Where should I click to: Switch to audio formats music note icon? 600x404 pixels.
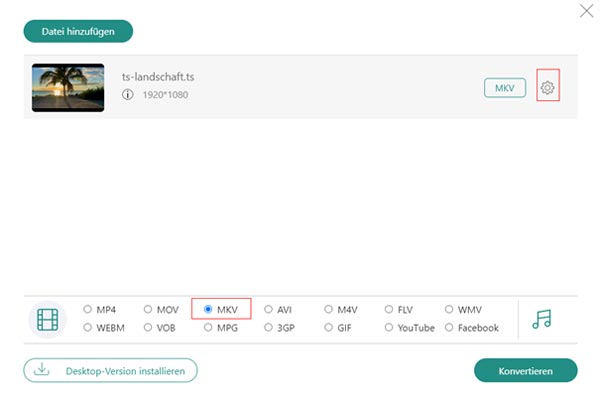541,319
